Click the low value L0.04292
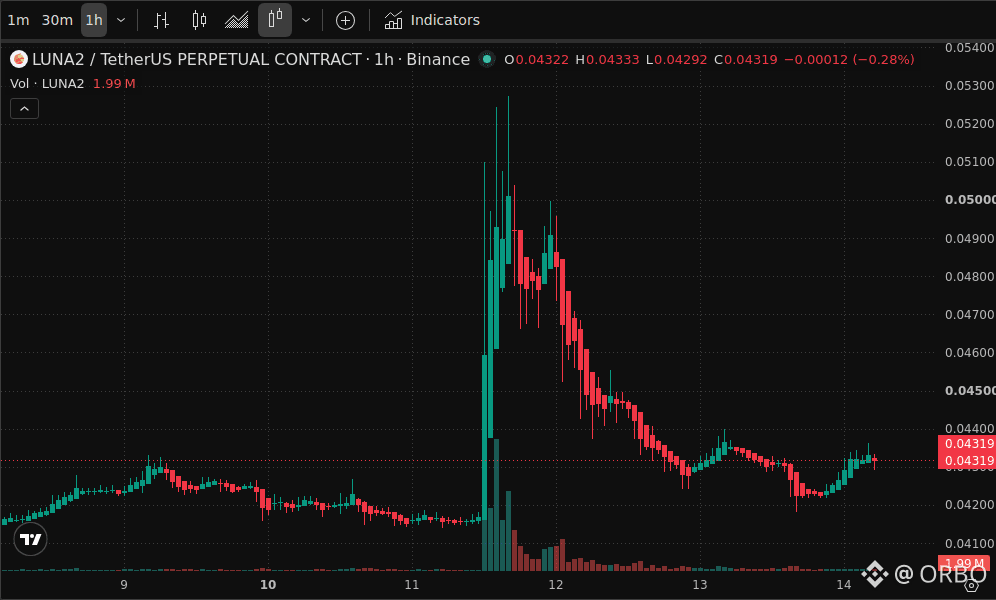This screenshot has height=600, width=996. coord(676,60)
